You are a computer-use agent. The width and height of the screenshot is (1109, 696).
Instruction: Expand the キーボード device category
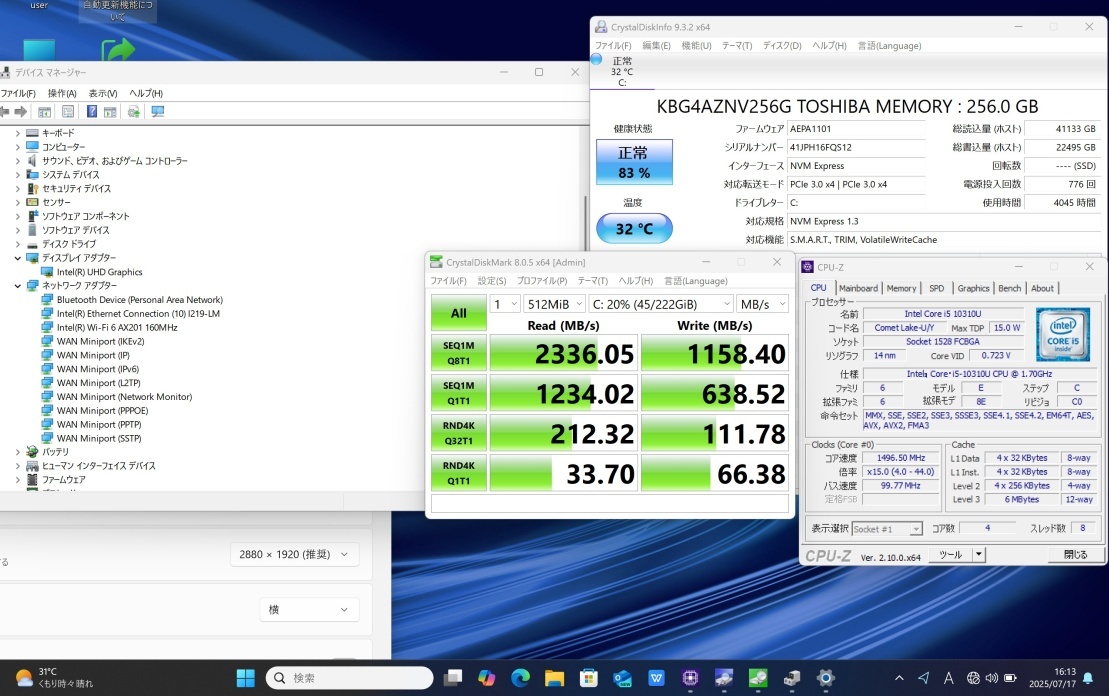click(18, 133)
